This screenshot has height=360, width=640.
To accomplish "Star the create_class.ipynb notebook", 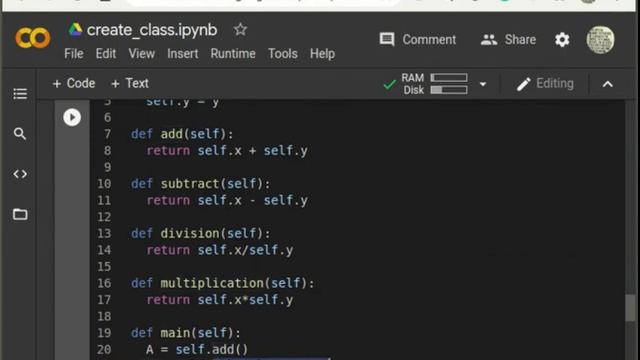I will click(x=240, y=29).
